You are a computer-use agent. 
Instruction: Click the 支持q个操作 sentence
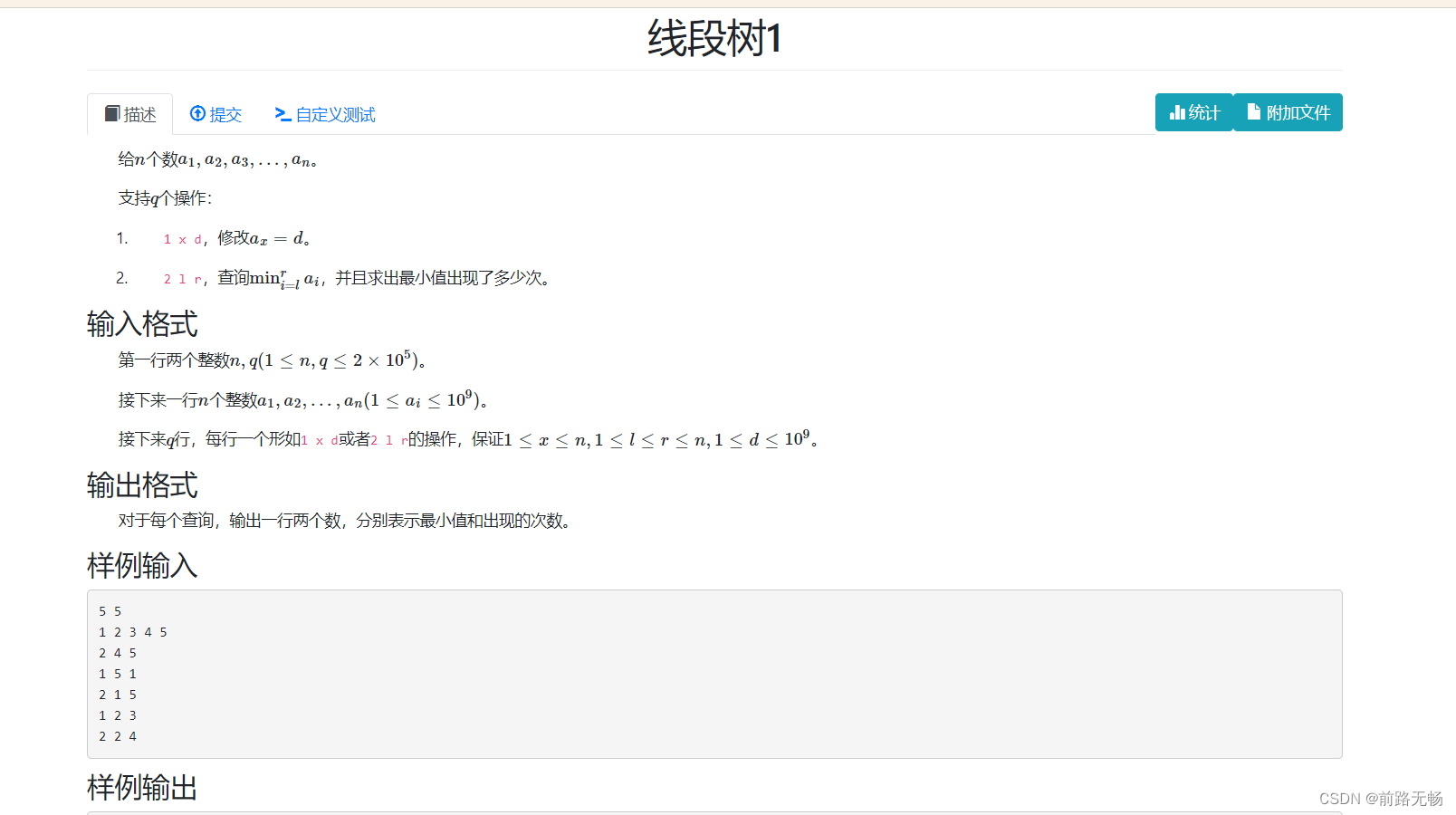tap(165, 198)
